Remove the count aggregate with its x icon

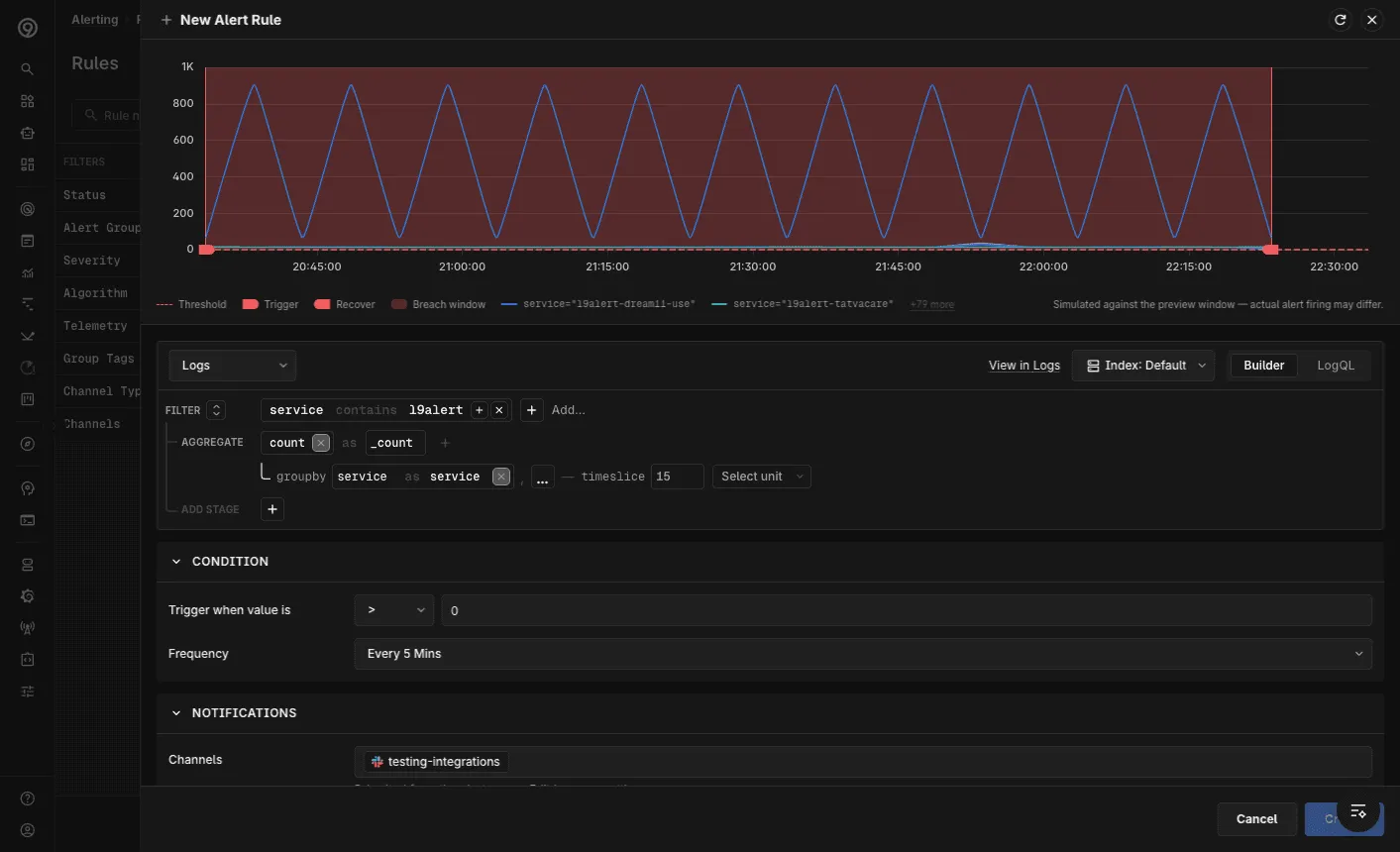point(320,443)
